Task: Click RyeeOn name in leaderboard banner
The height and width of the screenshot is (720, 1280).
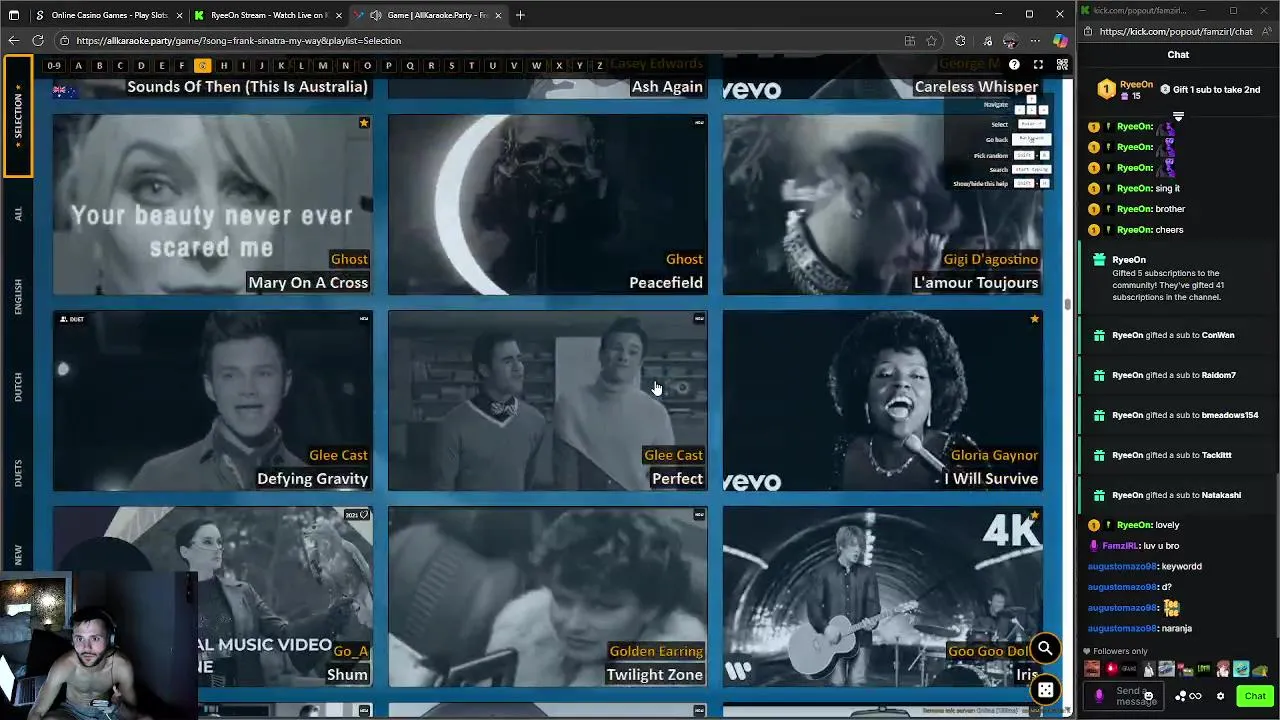Action: coord(1136,85)
